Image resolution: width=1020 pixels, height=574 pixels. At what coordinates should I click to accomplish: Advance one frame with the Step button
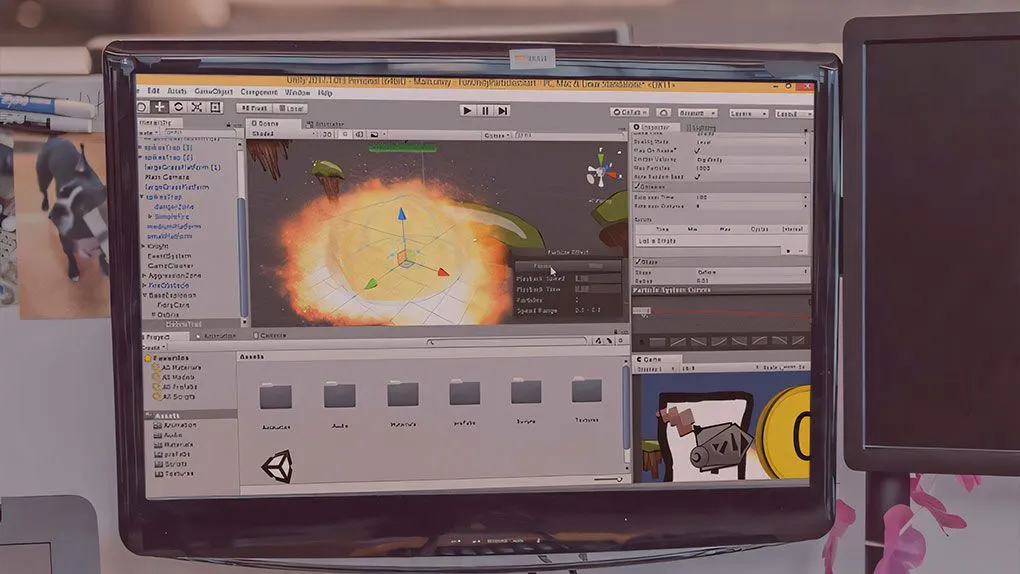pyautogui.click(x=502, y=111)
